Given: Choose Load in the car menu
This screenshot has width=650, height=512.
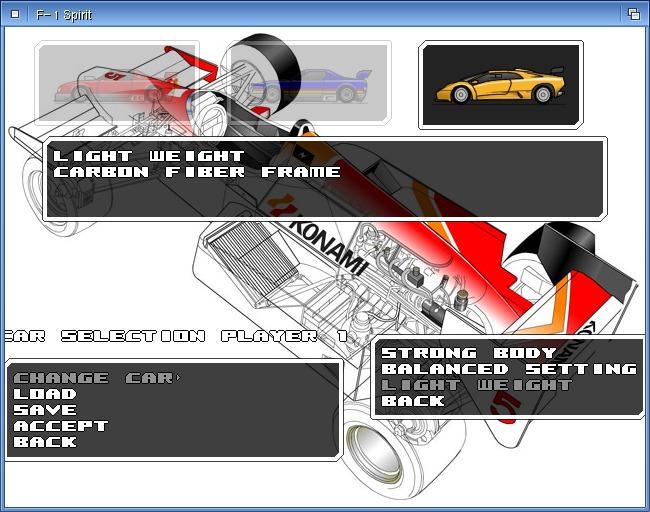Looking at the screenshot, I should (45, 394).
